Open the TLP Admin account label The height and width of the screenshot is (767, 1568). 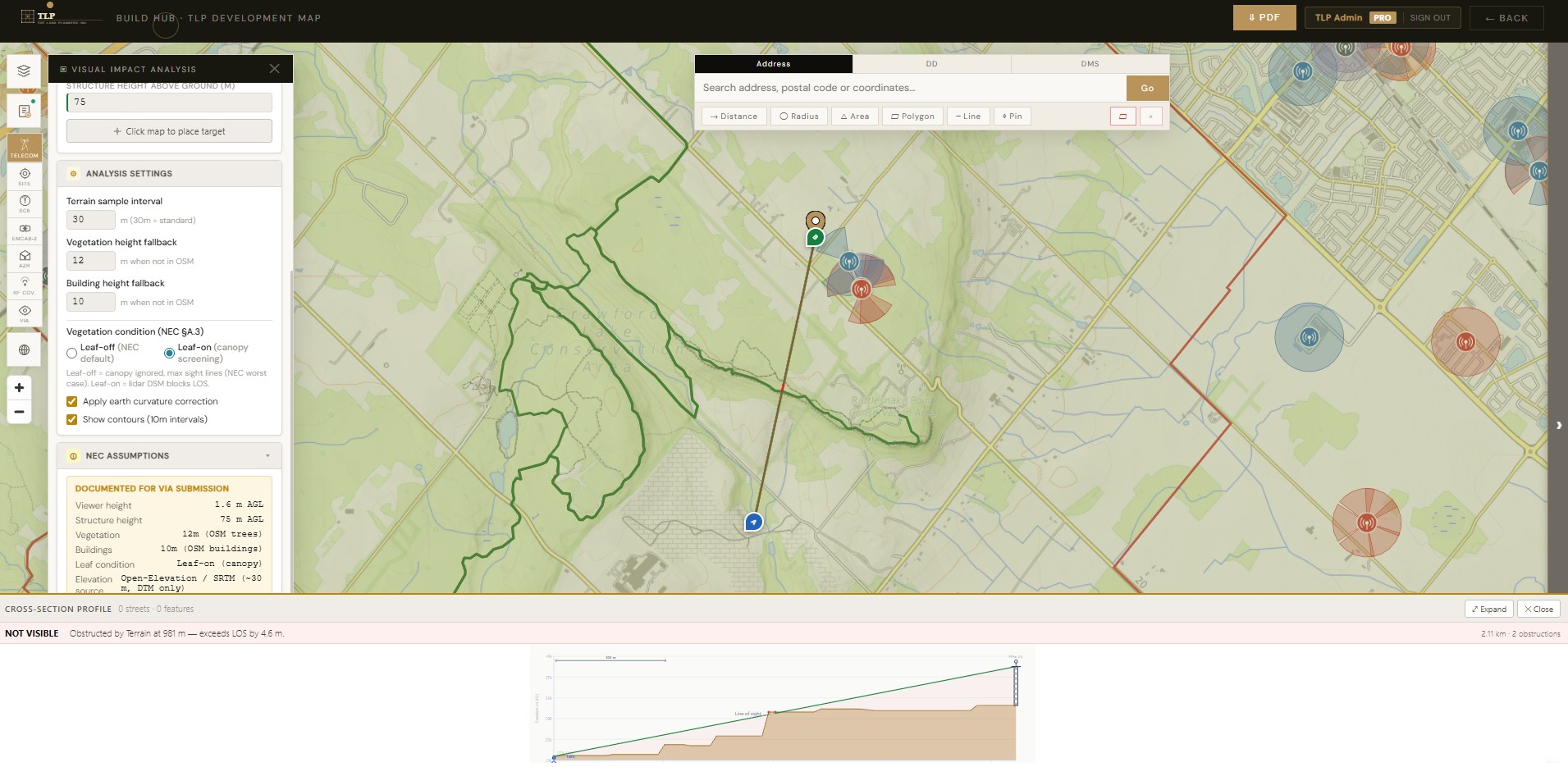click(x=1338, y=18)
